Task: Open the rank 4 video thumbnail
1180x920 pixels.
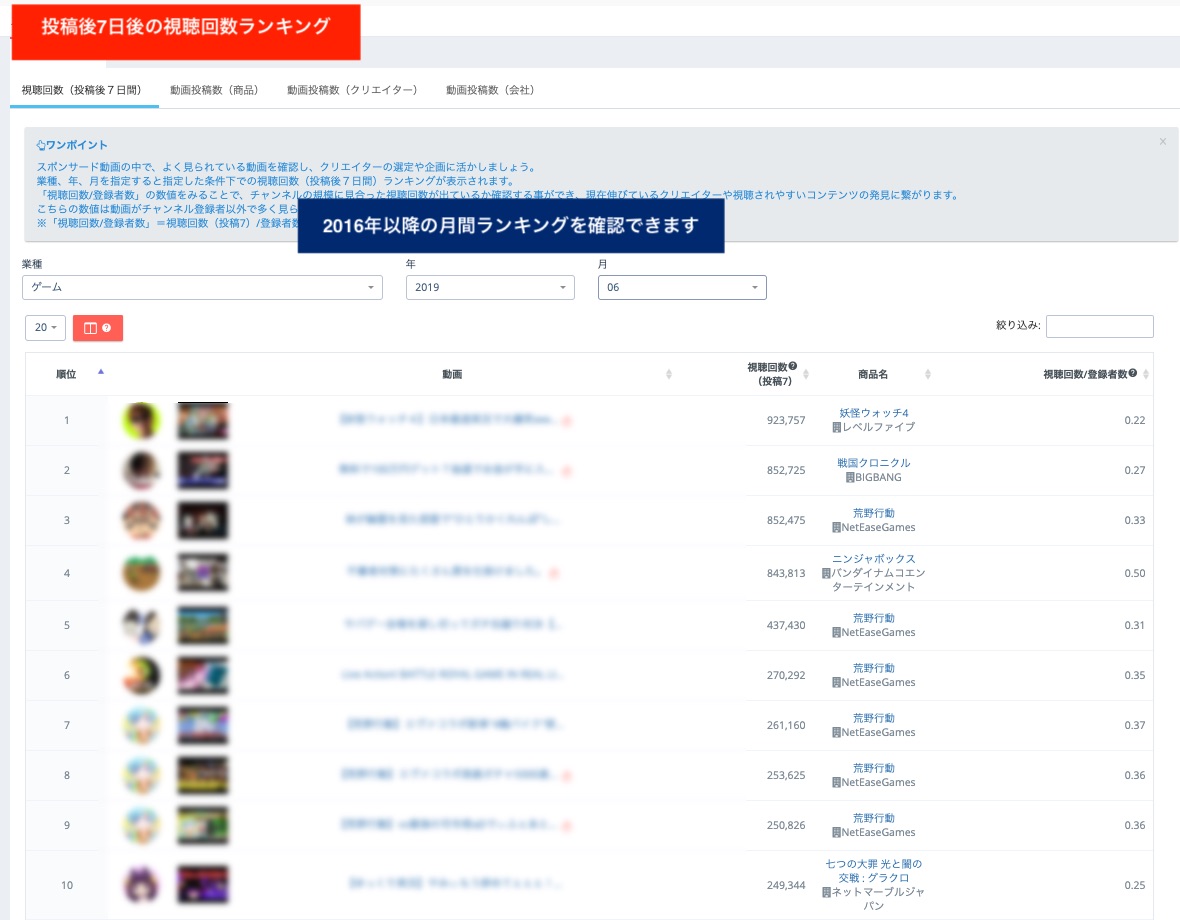Action: coord(202,573)
